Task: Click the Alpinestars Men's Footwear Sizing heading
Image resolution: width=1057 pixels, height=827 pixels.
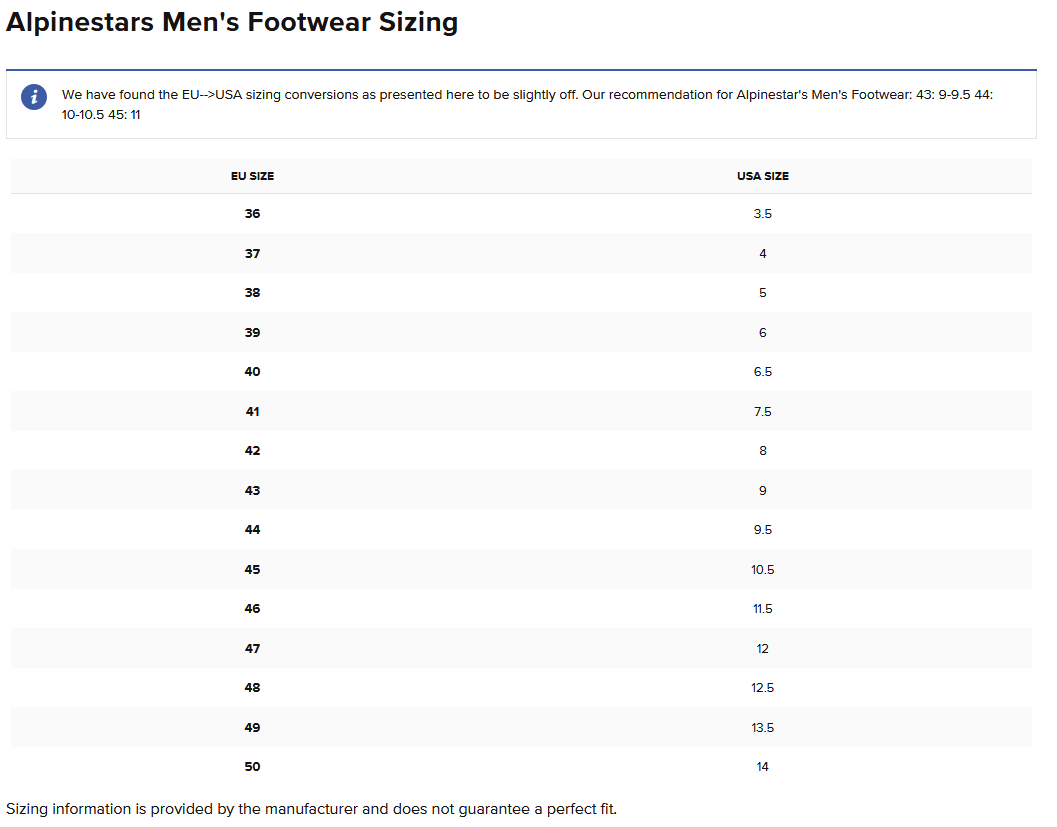Action: (x=232, y=22)
